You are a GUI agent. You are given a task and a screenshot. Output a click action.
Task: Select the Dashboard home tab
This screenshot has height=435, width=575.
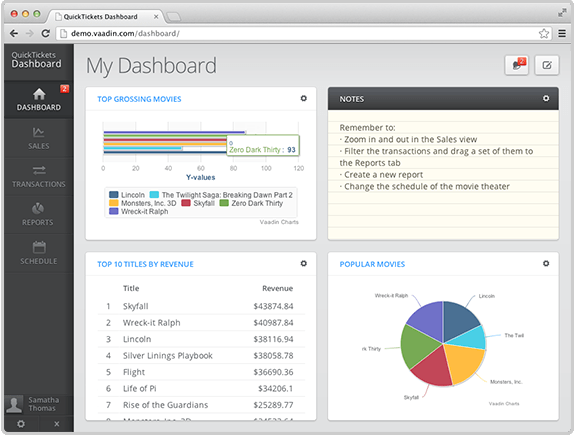click(39, 100)
